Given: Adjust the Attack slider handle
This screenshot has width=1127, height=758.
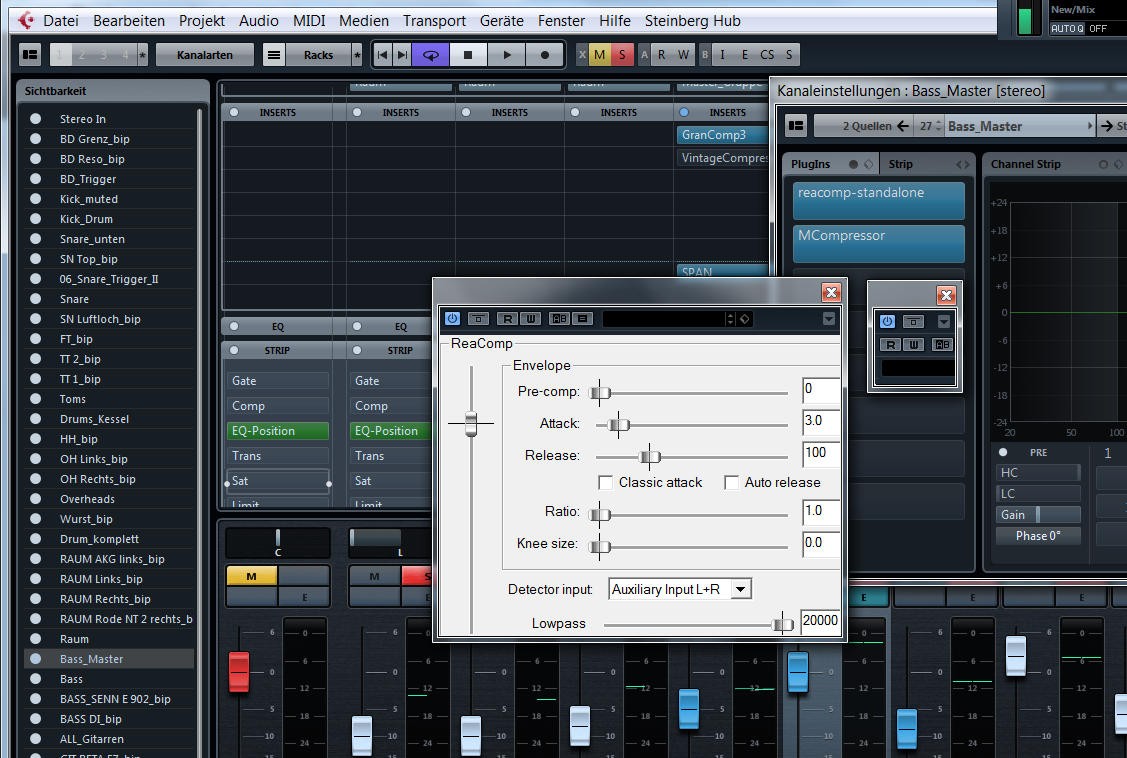Looking at the screenshot, I should point(617,424).
